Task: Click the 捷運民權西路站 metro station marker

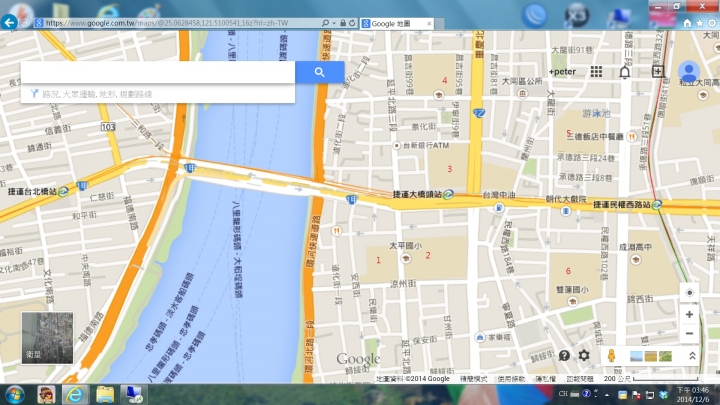Action: point(657,204)
